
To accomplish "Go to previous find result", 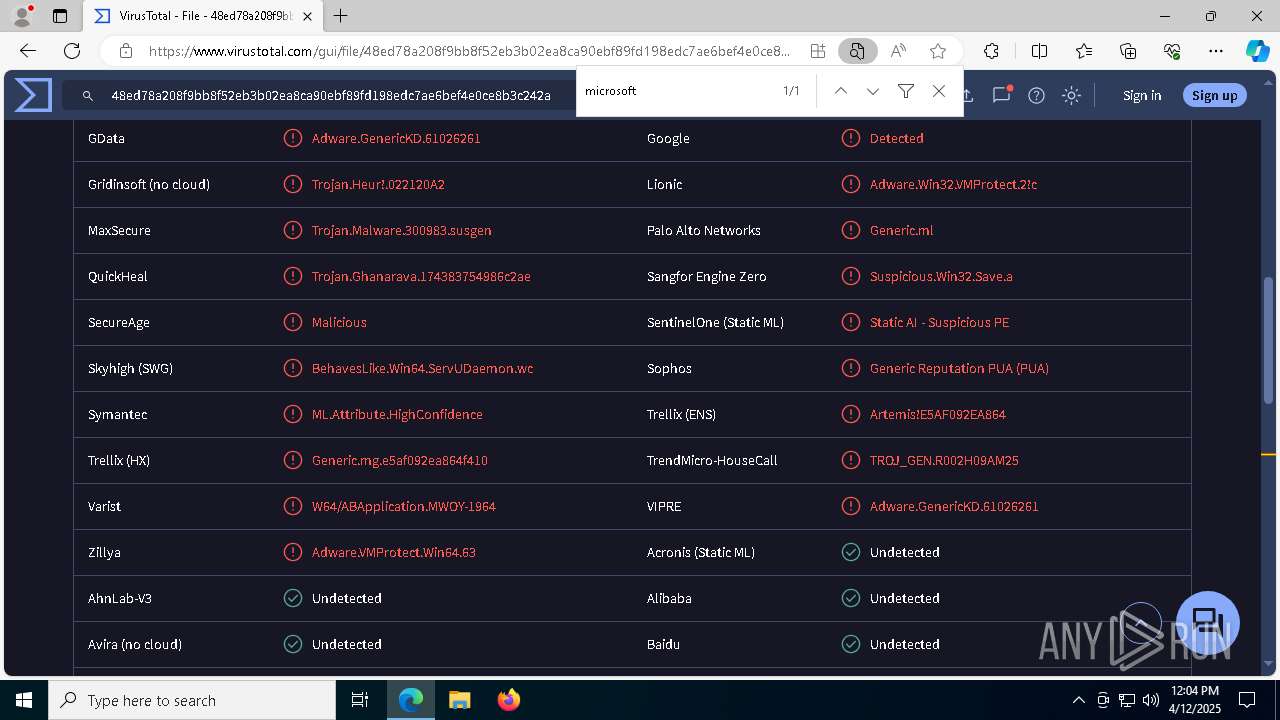I will point(841,91).
